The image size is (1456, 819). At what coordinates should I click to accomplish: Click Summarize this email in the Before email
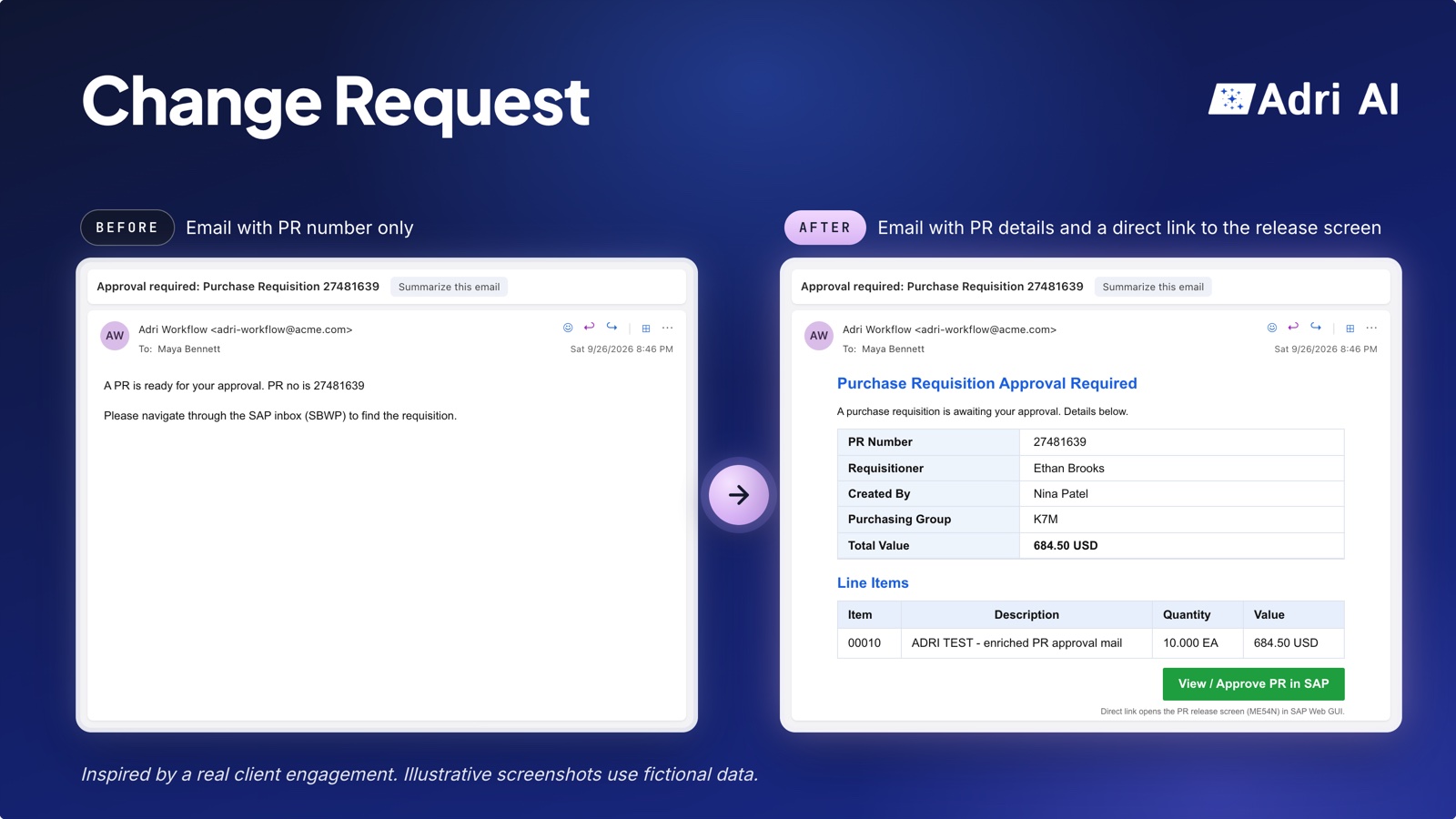click(x=449, y=287)
